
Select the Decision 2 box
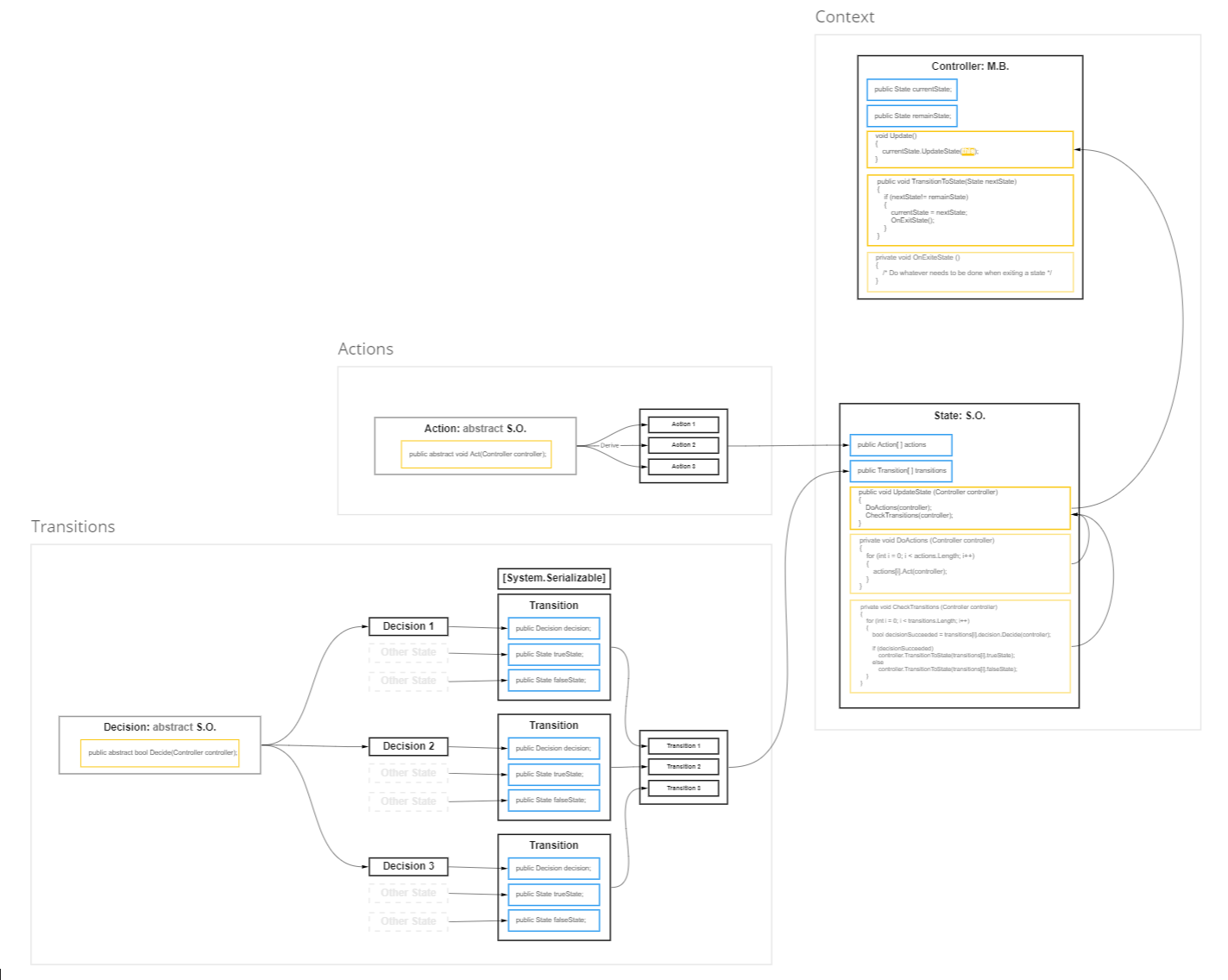pos(408,746)
